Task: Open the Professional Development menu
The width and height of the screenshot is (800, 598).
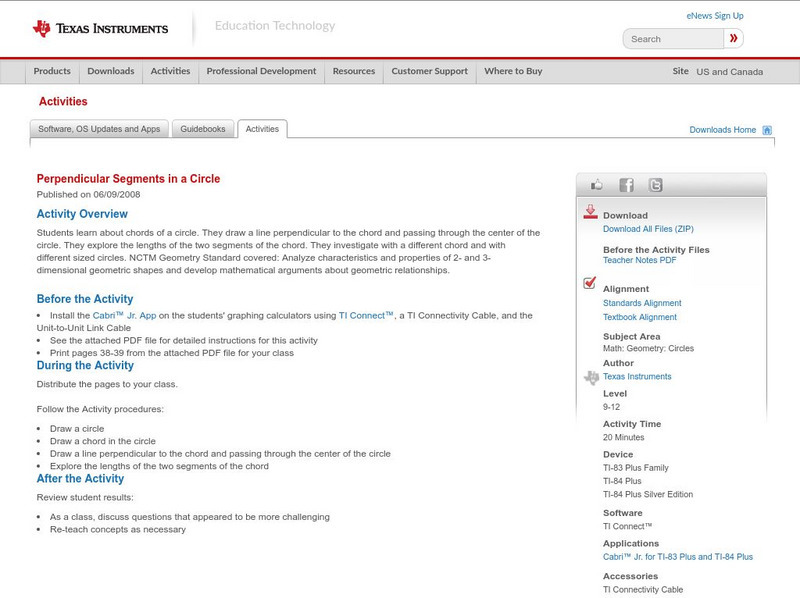Action: point(261,71)
